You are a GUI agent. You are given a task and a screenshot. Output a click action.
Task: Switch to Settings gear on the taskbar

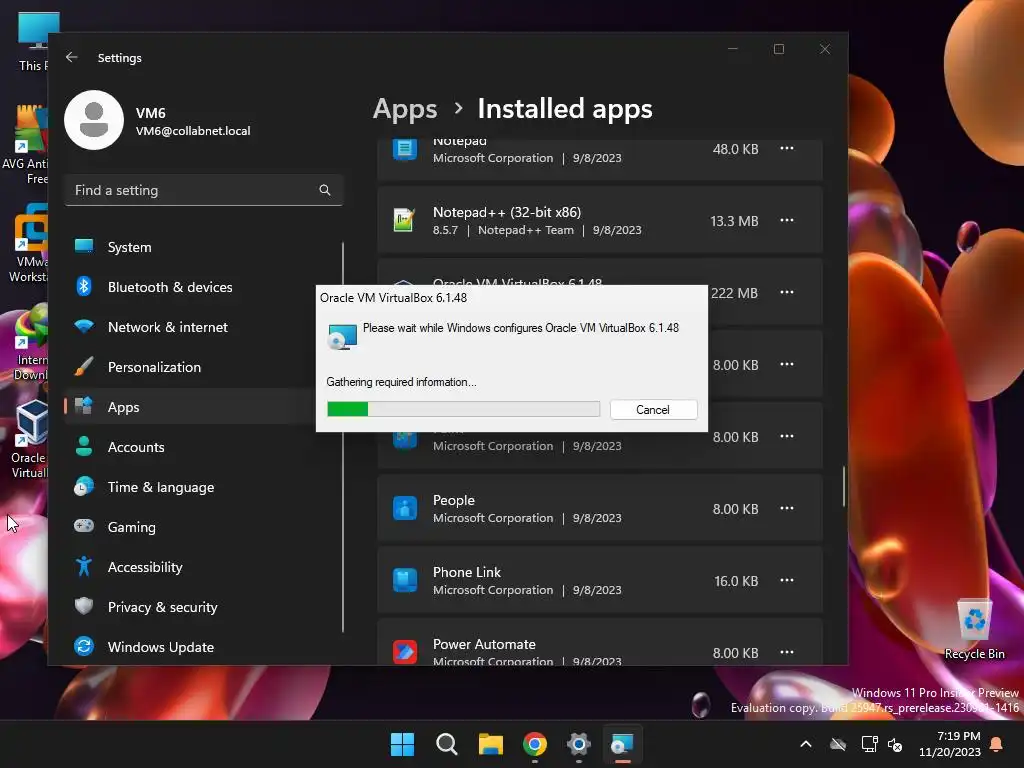tap(579, 744)
